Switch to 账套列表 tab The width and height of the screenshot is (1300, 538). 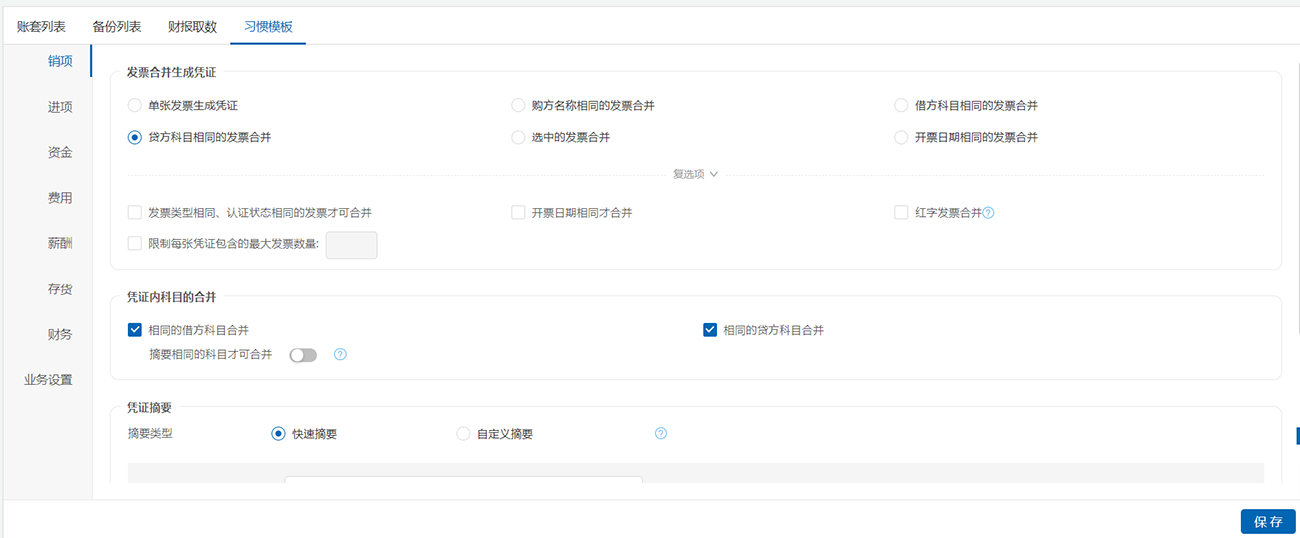[41, 27]
